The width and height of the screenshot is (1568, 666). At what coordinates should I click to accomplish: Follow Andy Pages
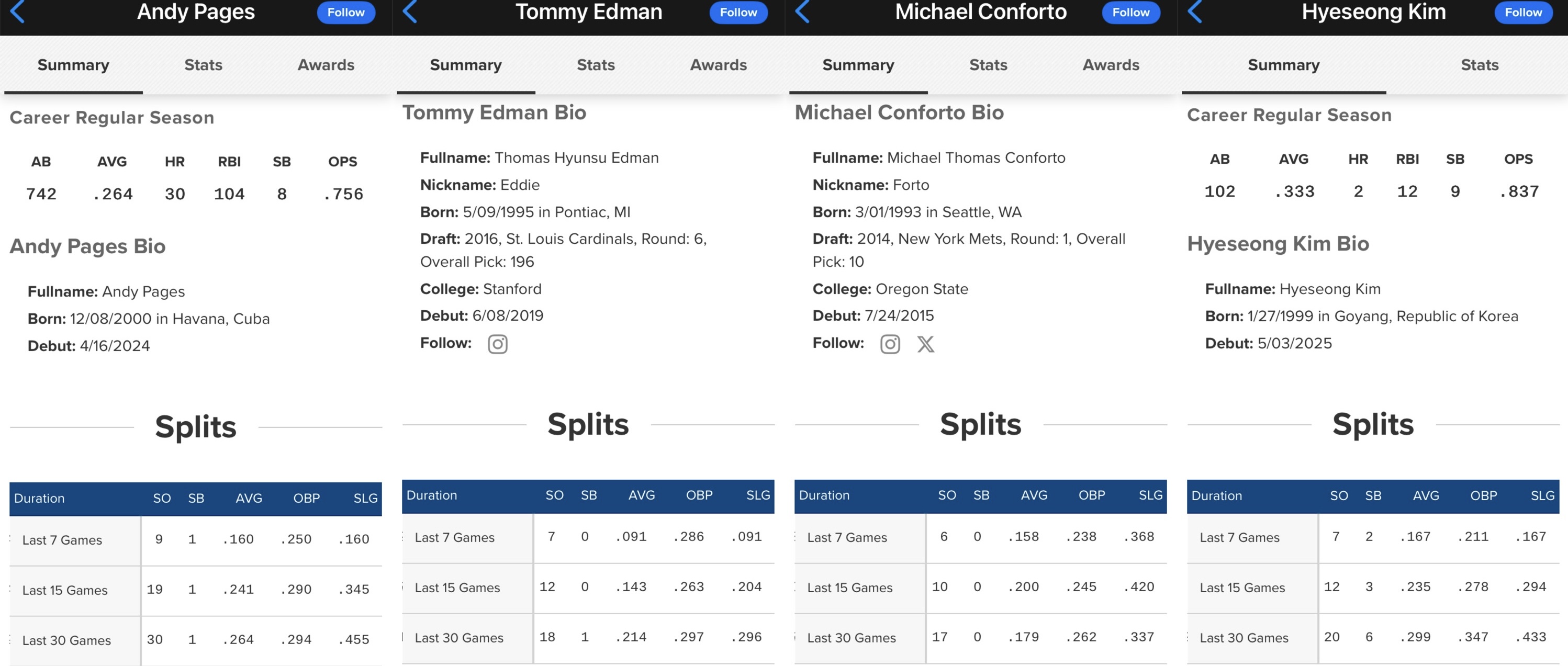[346, 12]
